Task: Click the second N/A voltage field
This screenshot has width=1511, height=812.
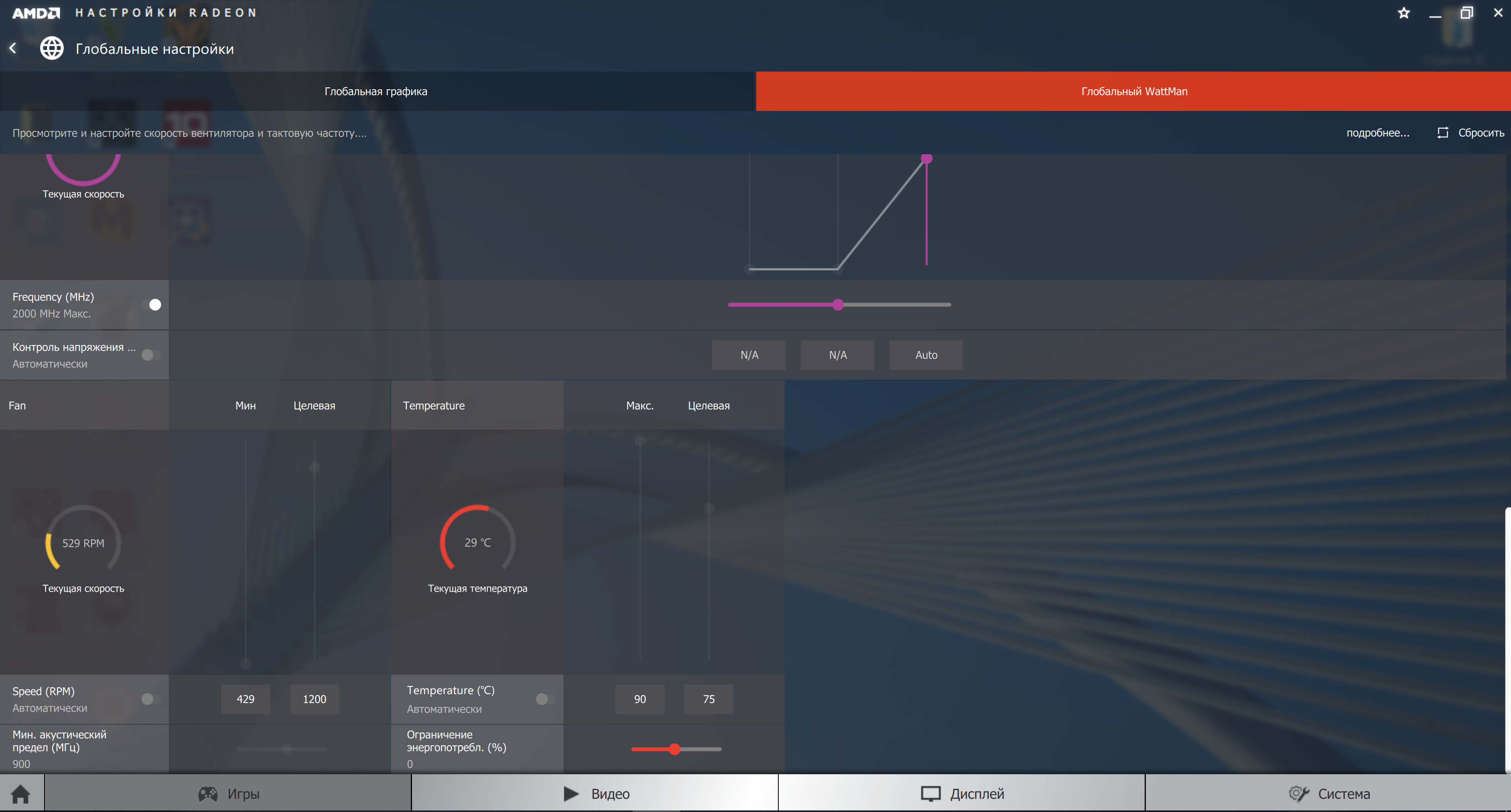Action: point(838,355)
